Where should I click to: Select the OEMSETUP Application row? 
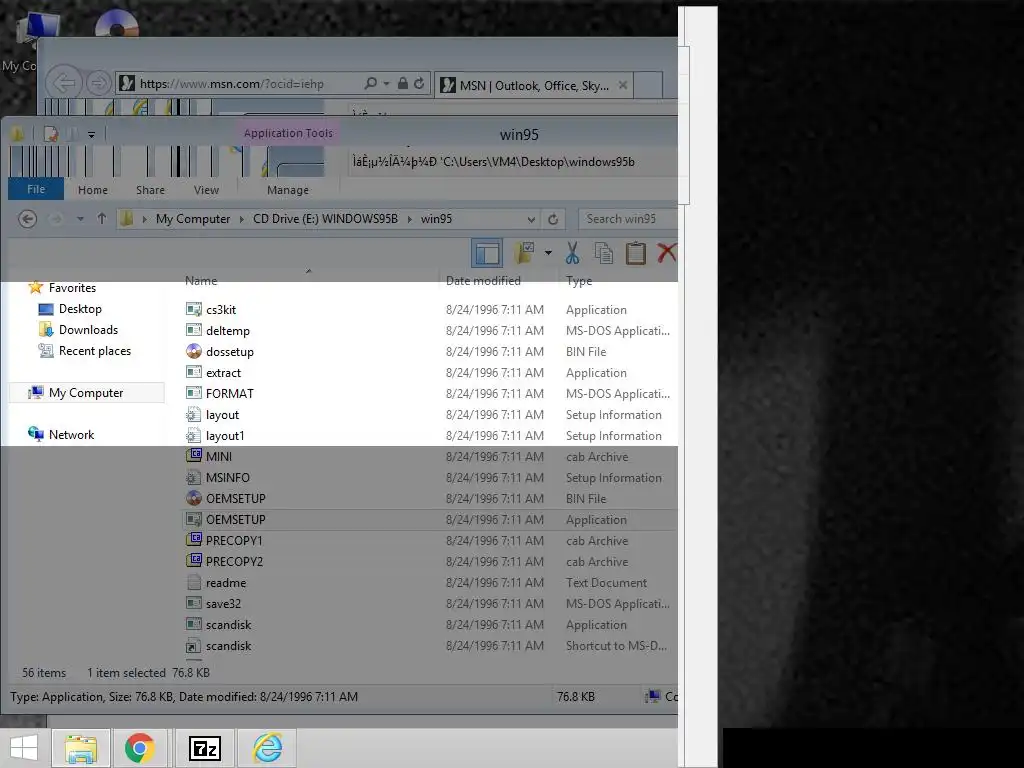pos(430,520)
